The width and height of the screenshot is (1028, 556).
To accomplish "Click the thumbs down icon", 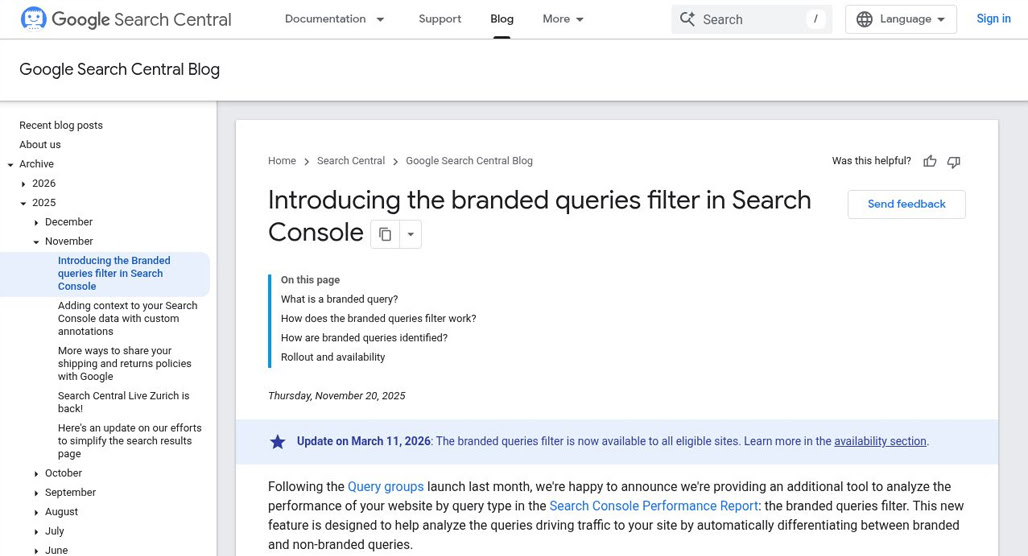I will pyautogui.click(x=954, y=161).
